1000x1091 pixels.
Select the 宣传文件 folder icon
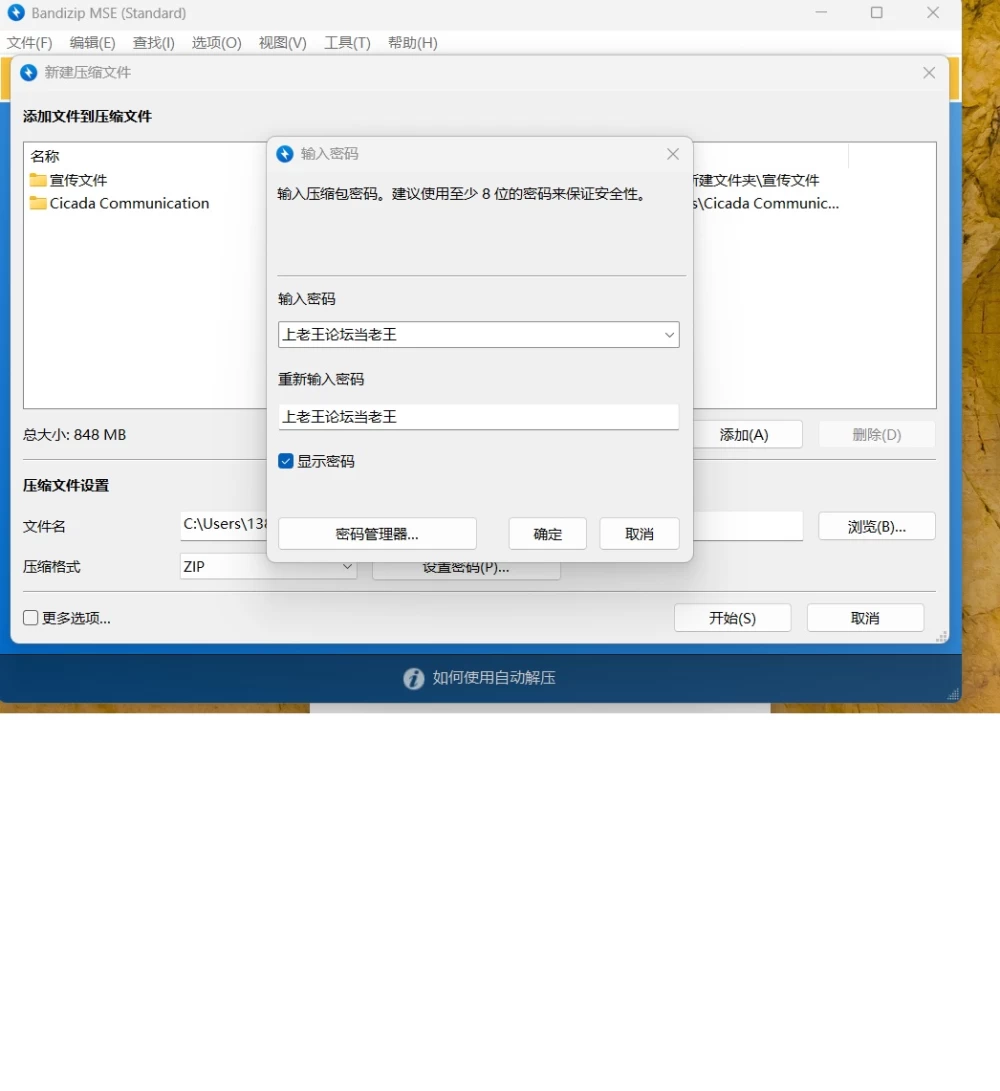point(38,180)
